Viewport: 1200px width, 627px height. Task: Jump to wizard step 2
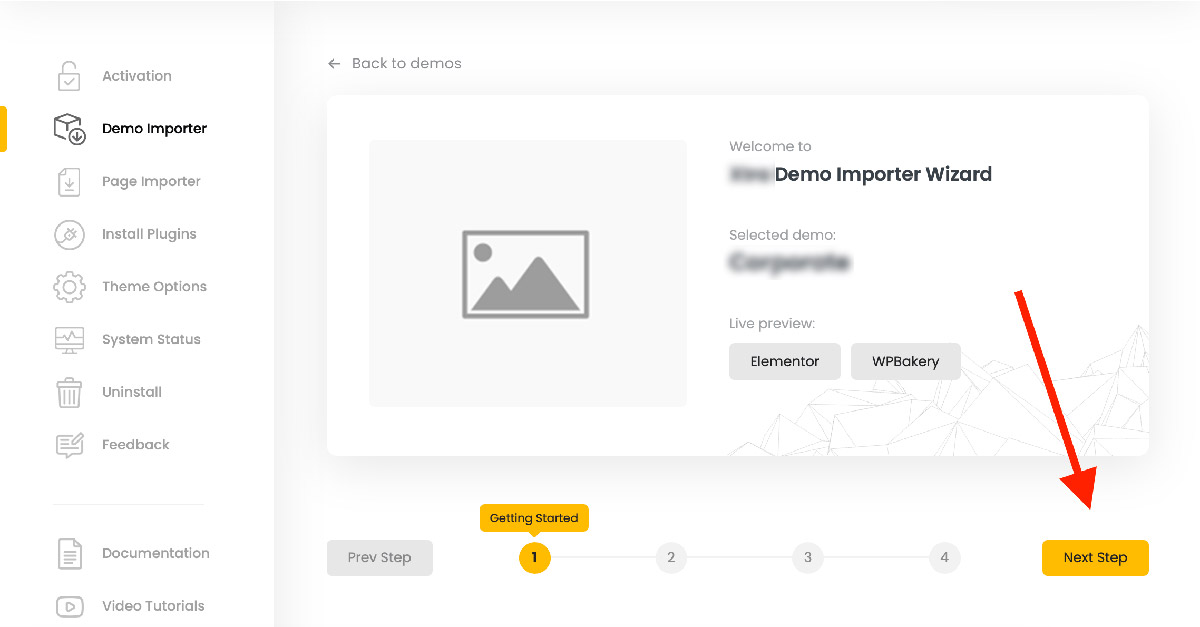[671, 558]
